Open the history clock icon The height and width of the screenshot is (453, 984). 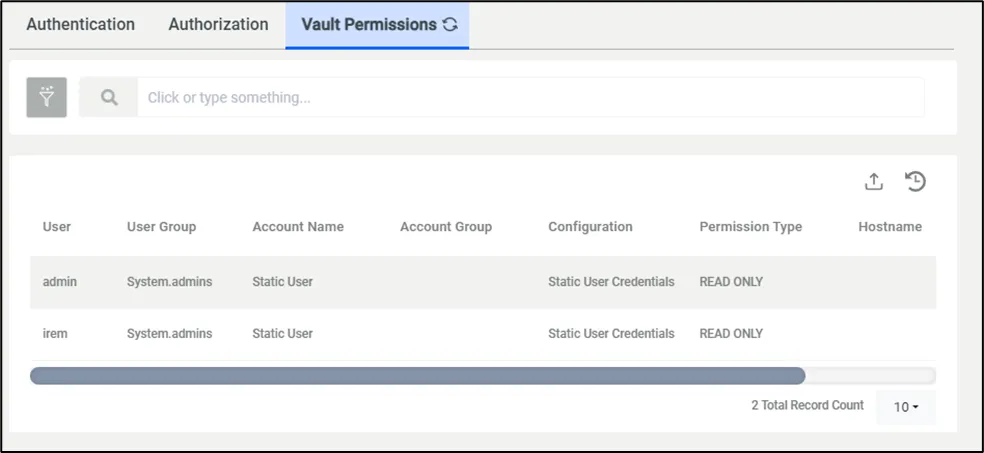coord(916,181)
